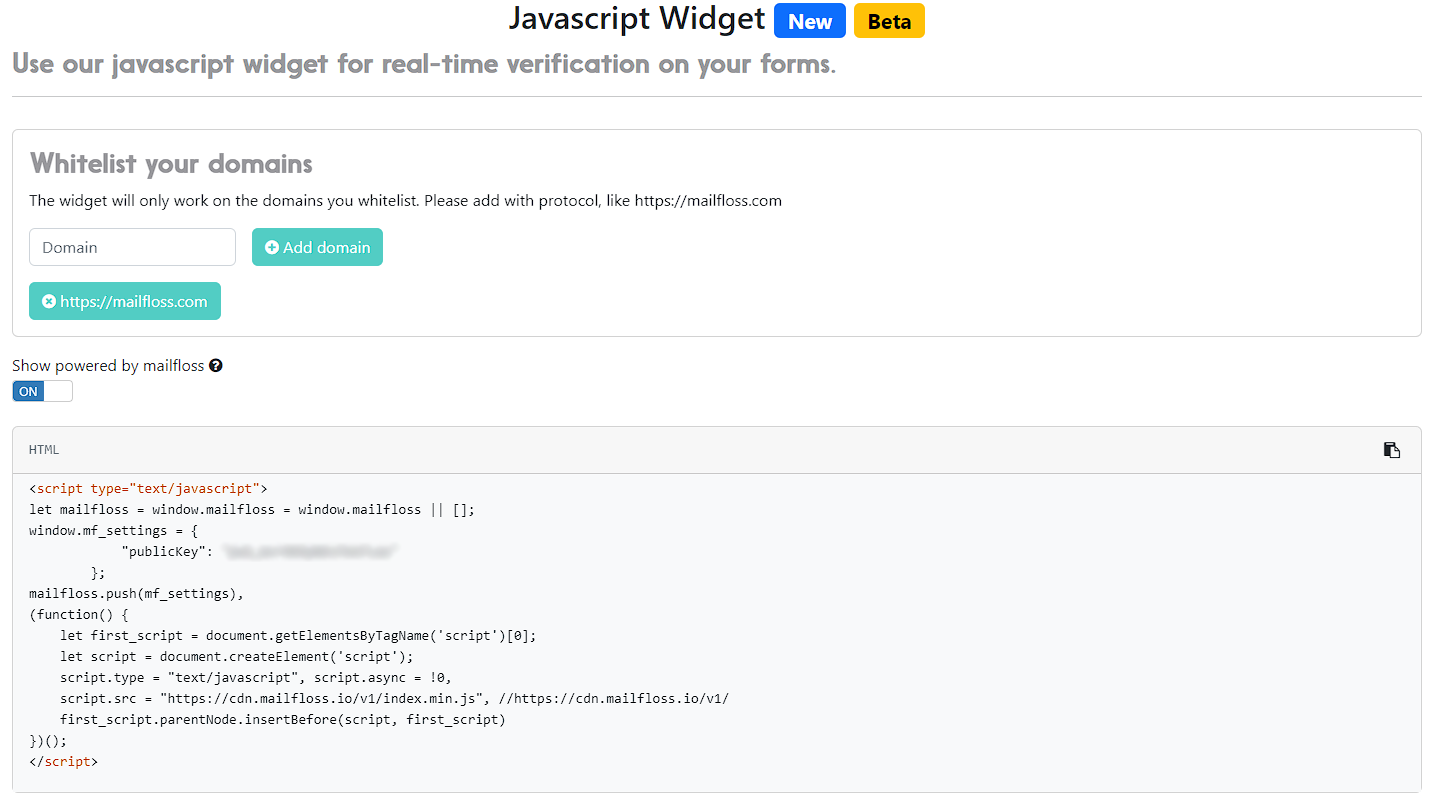Copy the HTML code snippet to clipboard
This screenshot has width=1437, height=806.
[x=1391, y=450]
